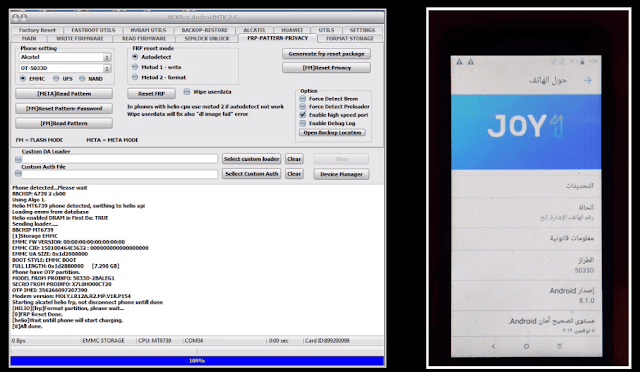Open Device Manager
This screenshot has width=640, height=372.
(x=341, y=174)
